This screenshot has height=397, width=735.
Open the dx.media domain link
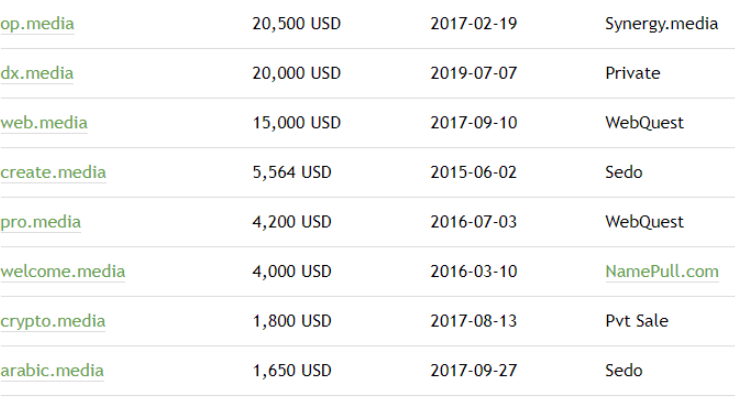tap(37, 73)
